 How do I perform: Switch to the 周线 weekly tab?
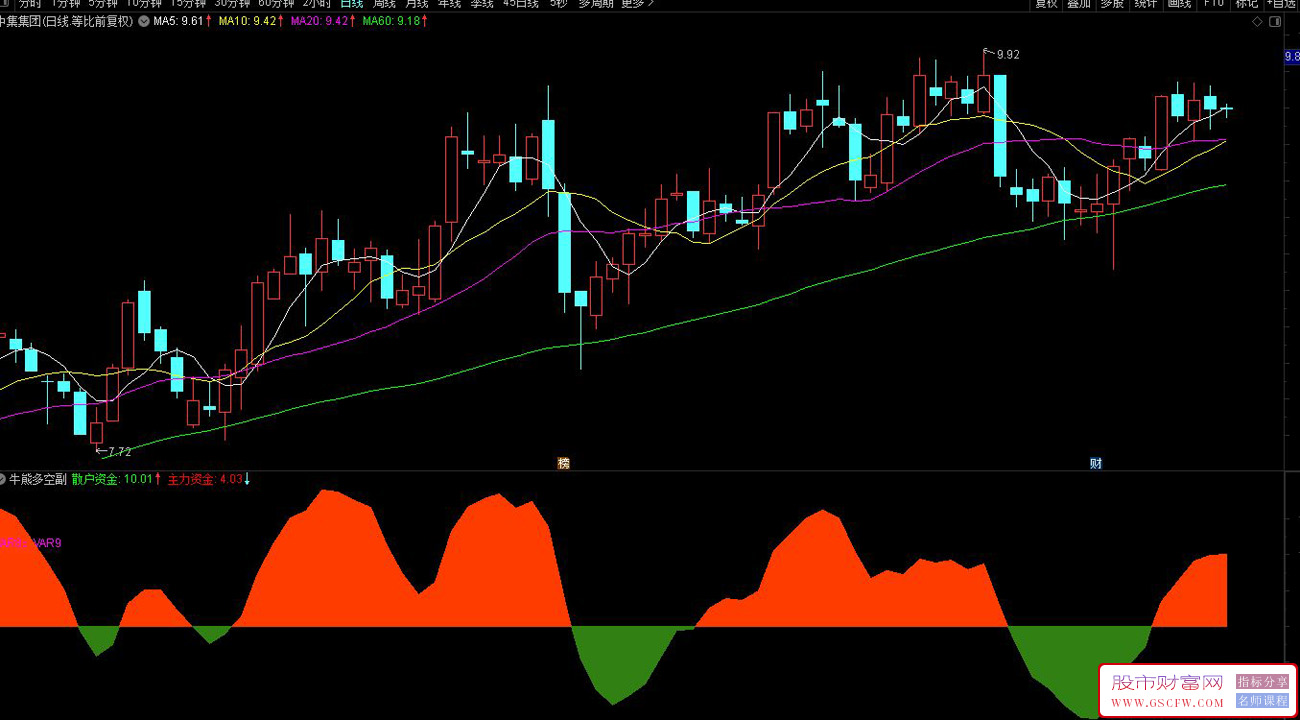385,4
